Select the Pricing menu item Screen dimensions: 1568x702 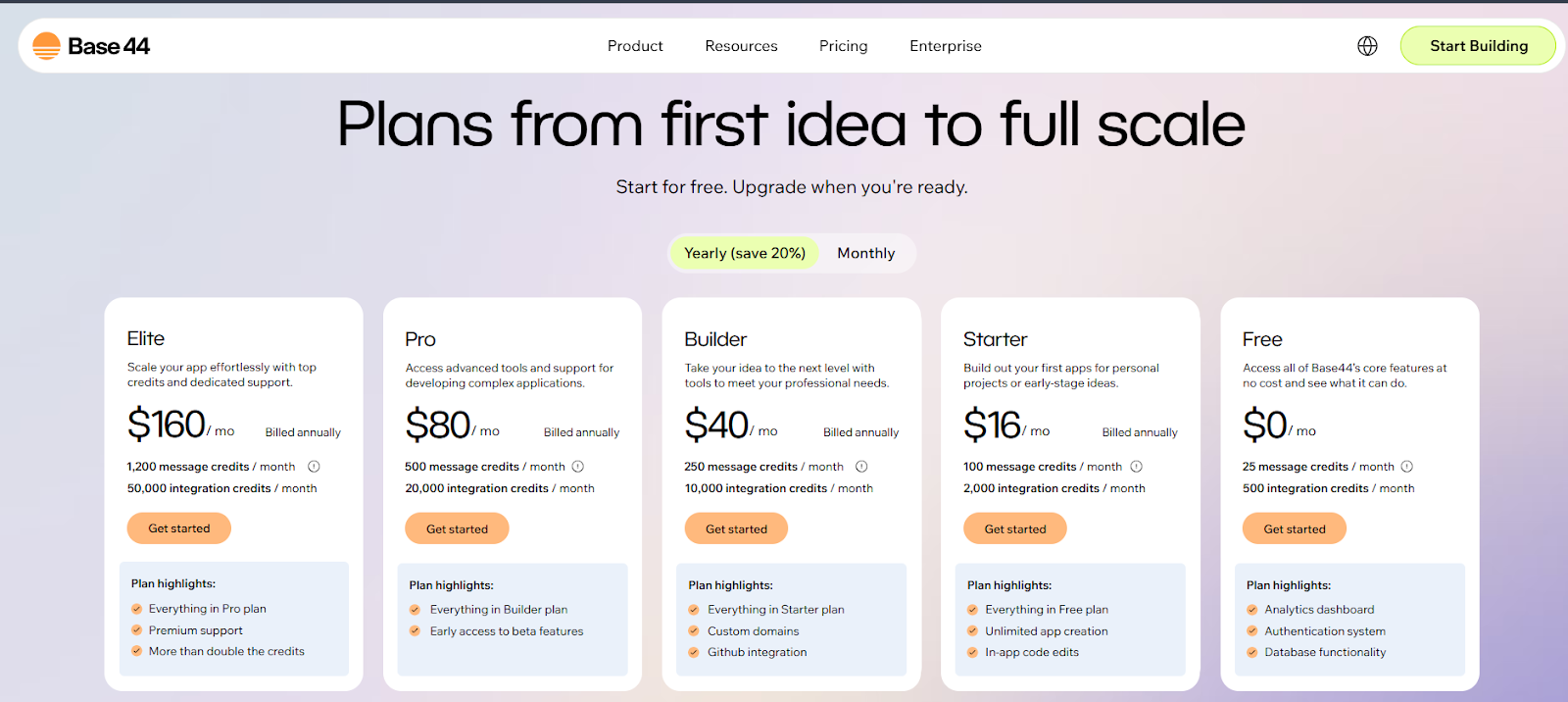coord(842,45)
